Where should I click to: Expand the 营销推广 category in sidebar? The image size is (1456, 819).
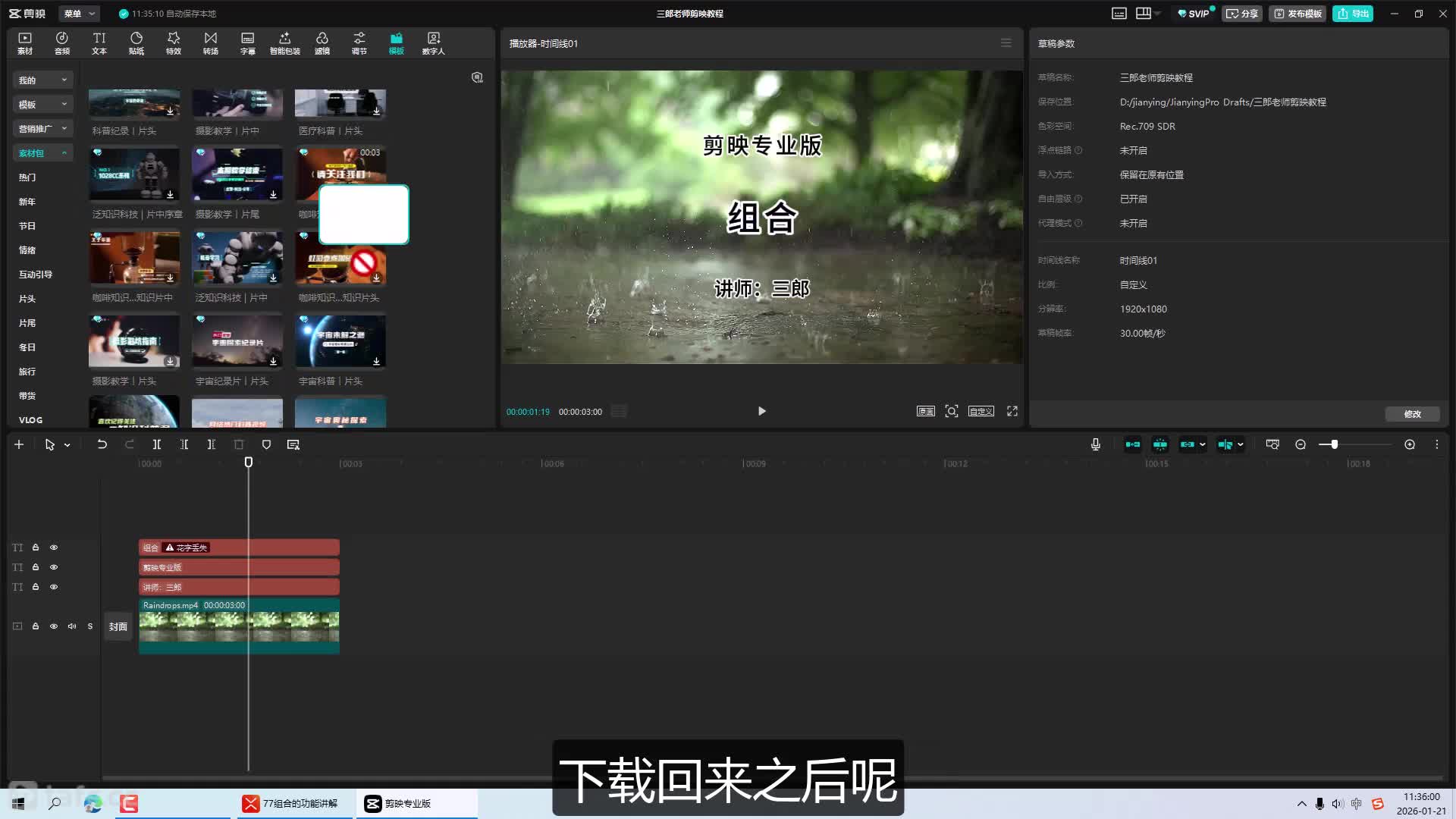(x=42, y=129)
